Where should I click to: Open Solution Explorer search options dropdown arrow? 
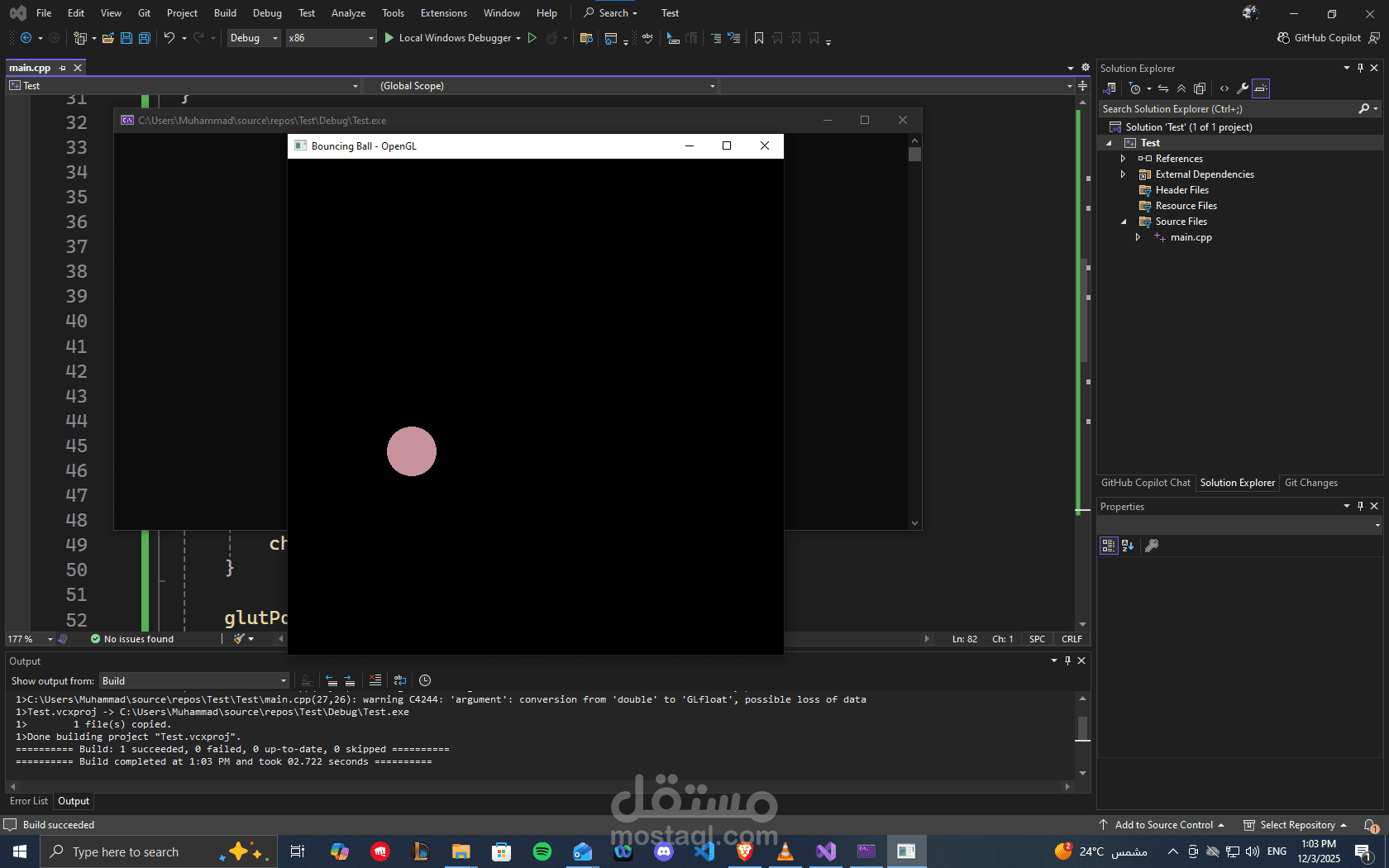pyautogui.click(x=1376, y=109)
